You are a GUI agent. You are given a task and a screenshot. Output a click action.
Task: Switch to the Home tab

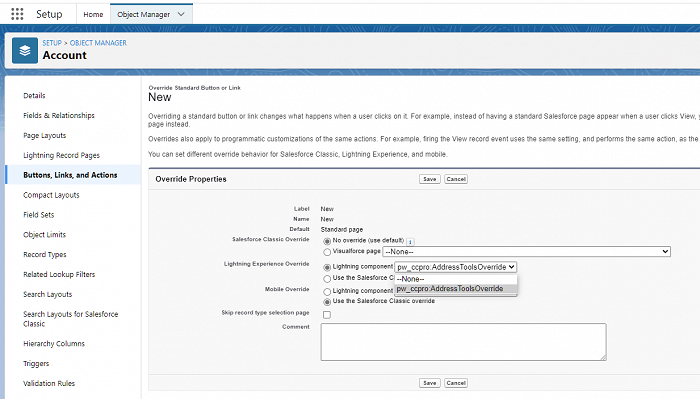pos(93,14)
